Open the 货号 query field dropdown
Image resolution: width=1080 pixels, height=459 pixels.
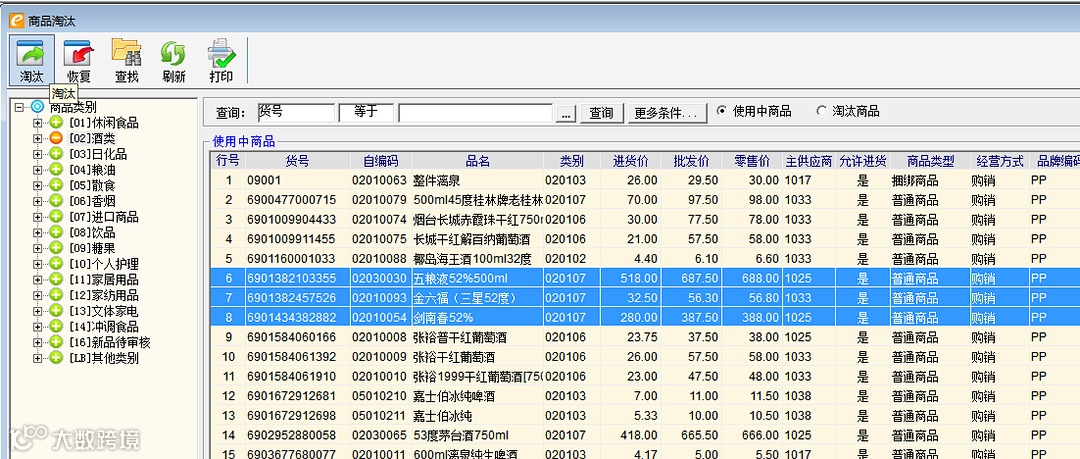[x=295, y=112]
